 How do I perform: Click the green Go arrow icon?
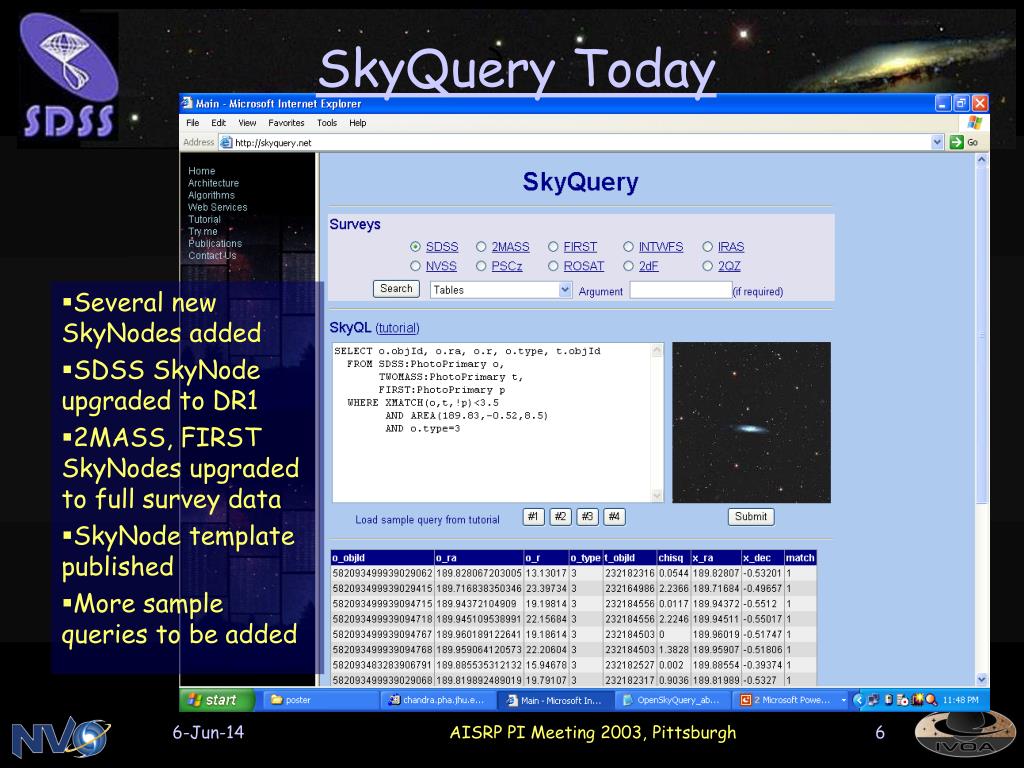tap(957, 142)
